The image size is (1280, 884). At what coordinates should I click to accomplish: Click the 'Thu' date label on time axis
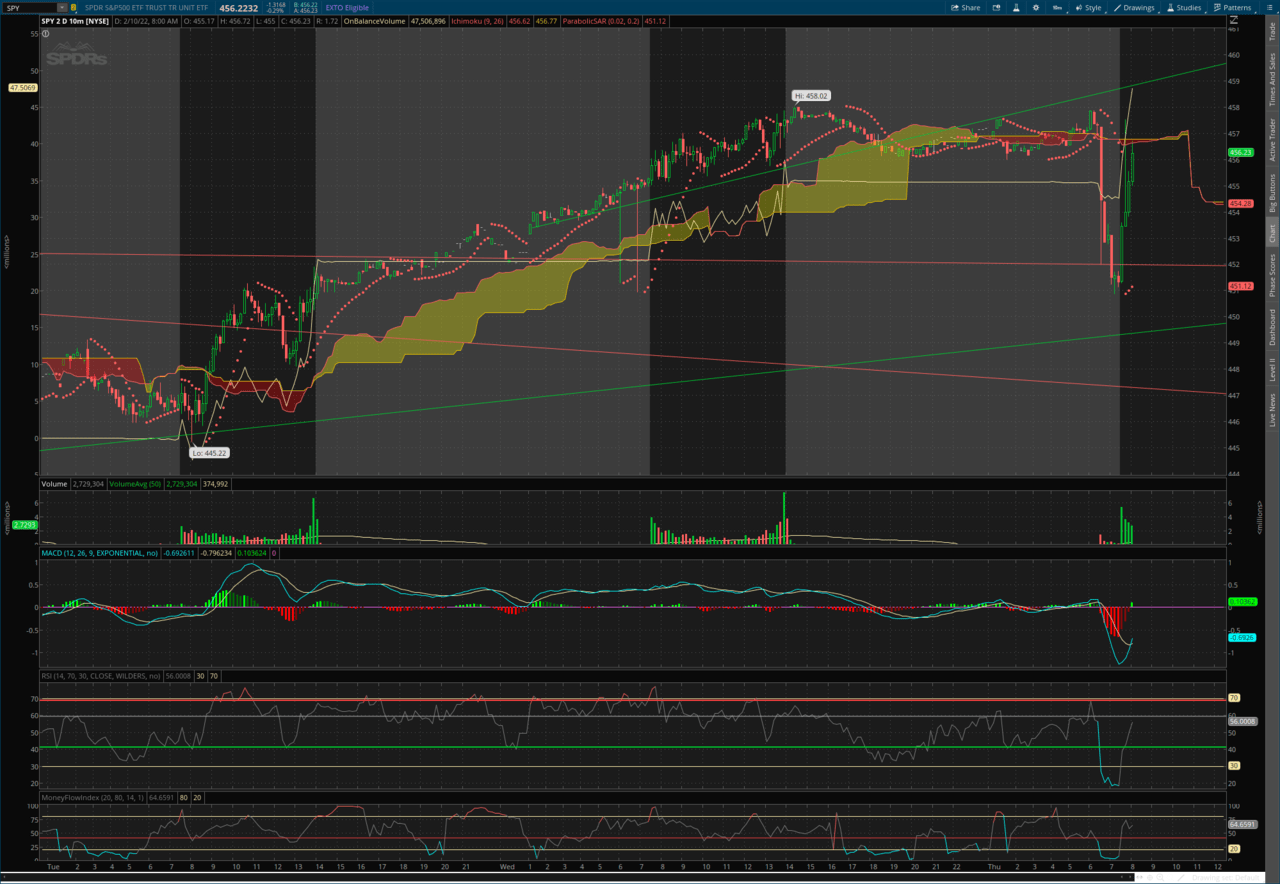[996, 866]
